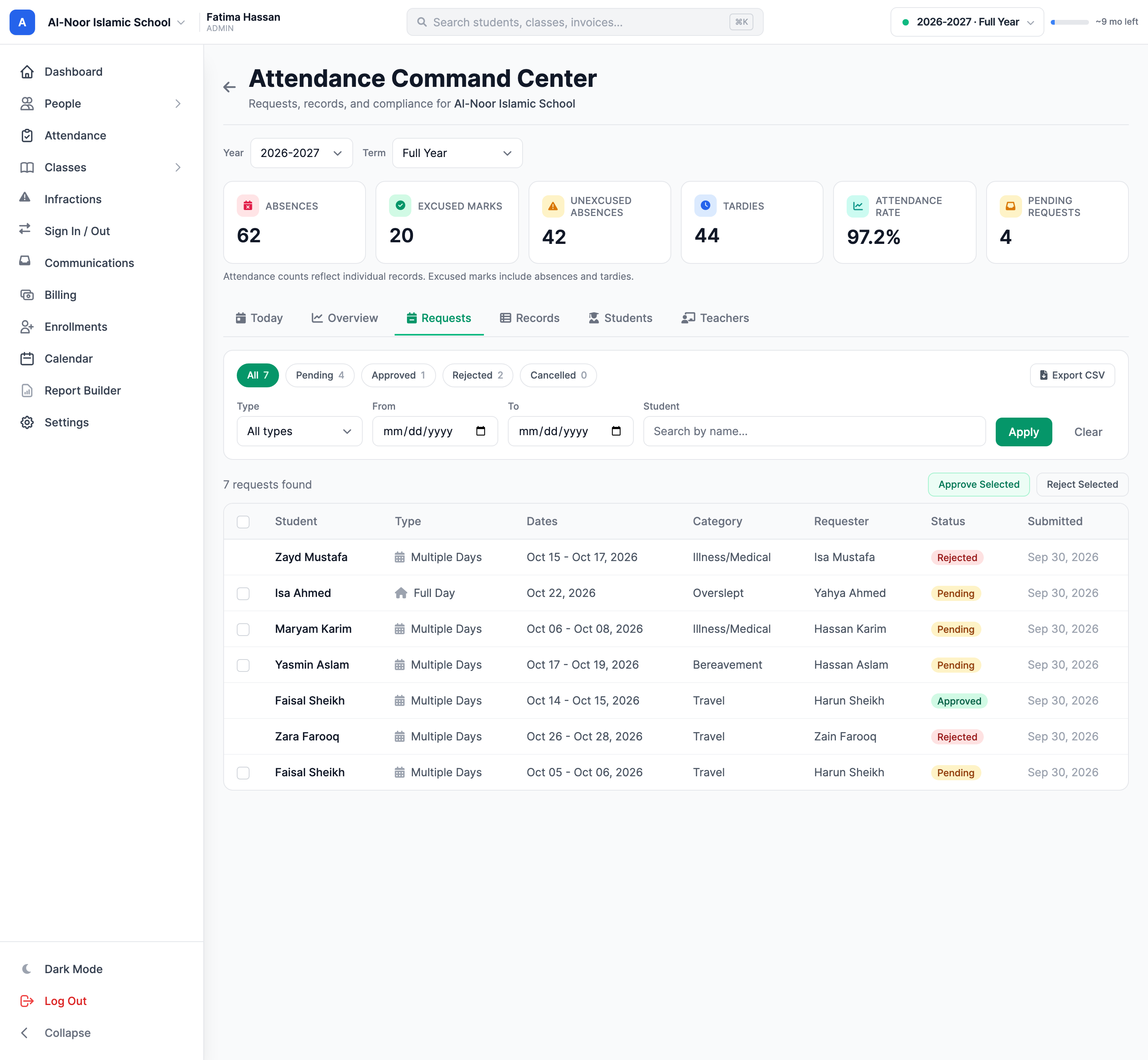Click the From date field
This screenshot has height=1060, width=1148.
[435, 431]
